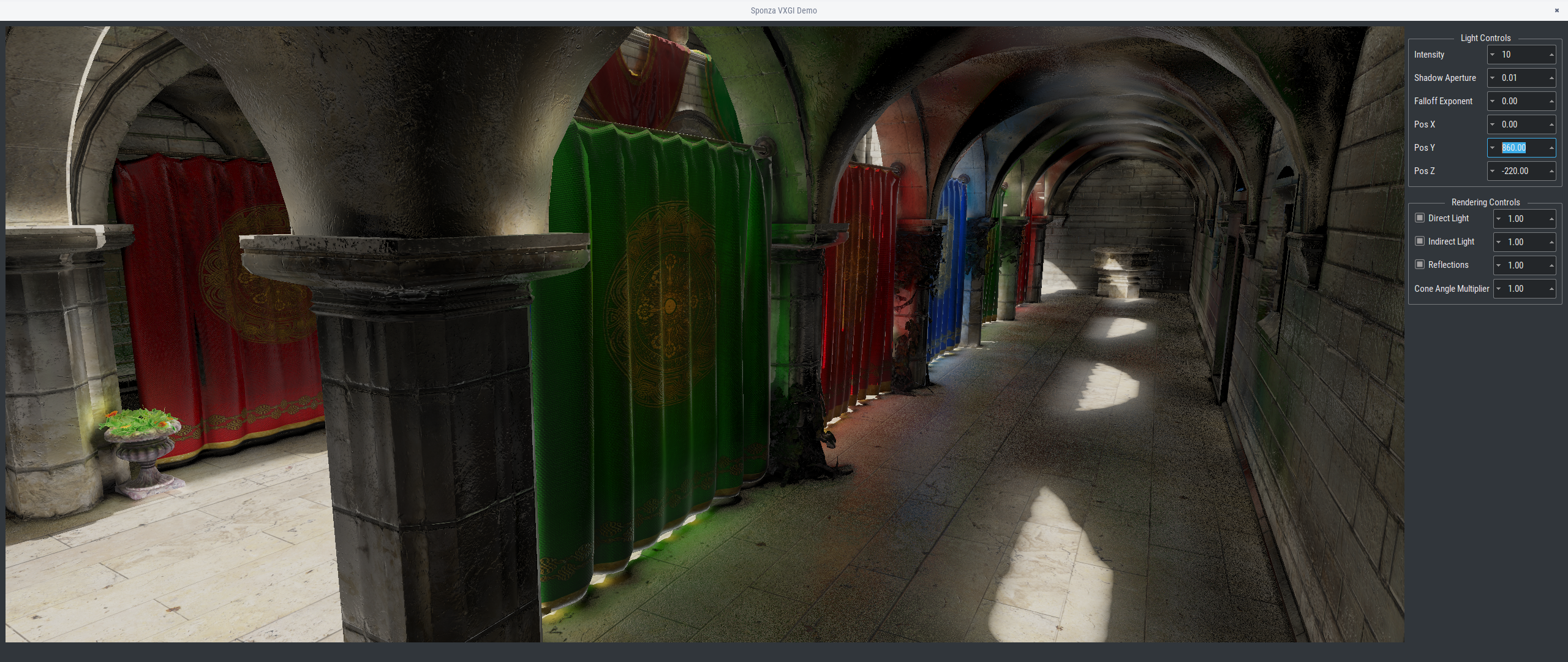Toggle the Reflections checkbox
The height and width of the screenshot is (662, 1568).
(x=1420, y=264)
